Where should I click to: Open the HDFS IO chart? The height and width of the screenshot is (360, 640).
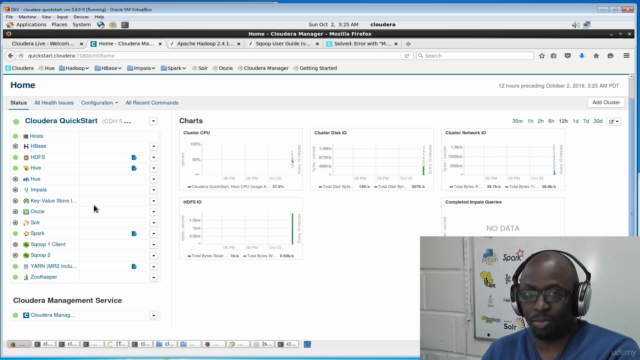[x=241, y=229]
